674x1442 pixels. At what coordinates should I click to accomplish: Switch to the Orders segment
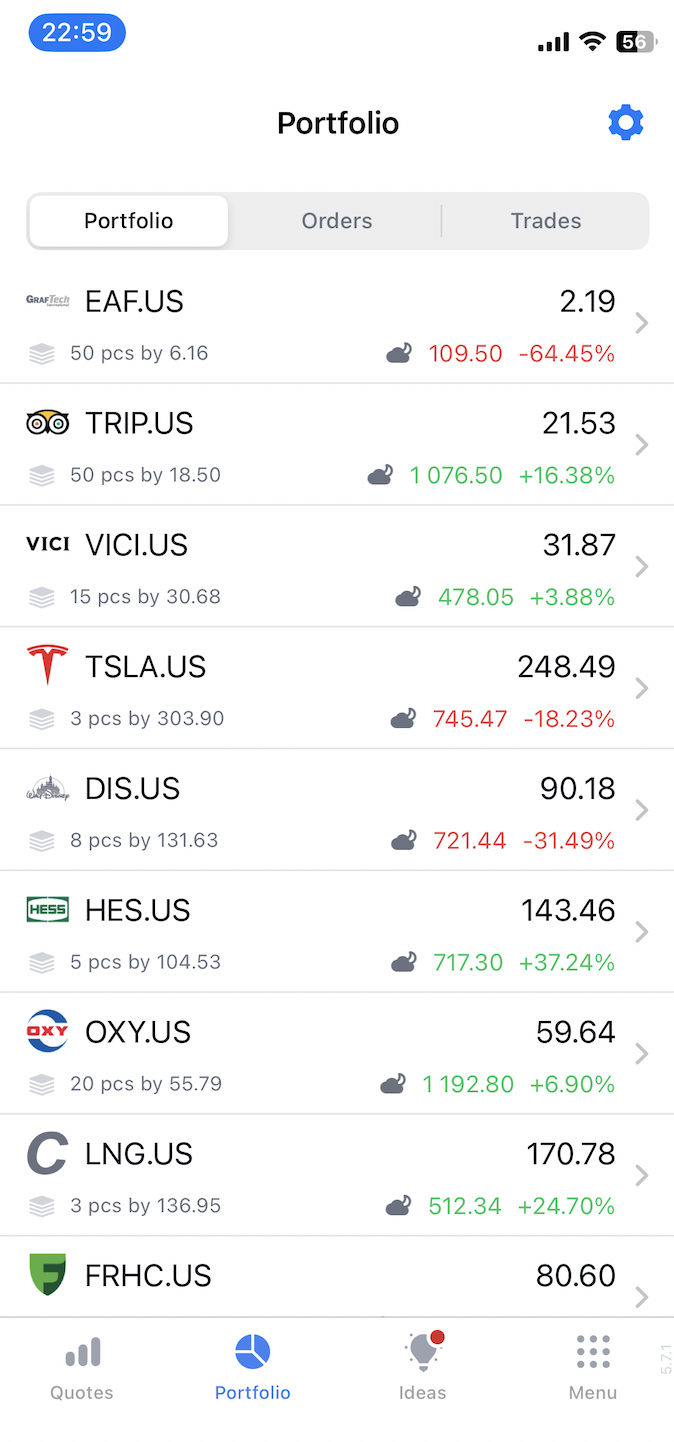click(x=337, y=221)
